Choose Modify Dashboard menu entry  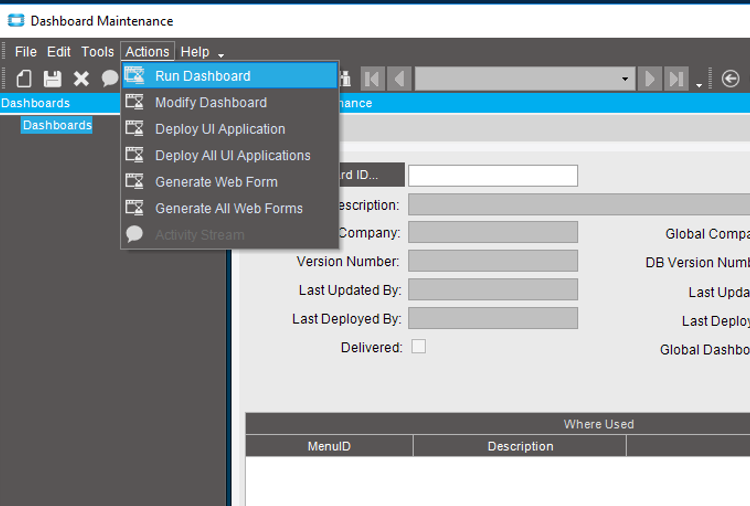pyautogui.click(x=210, y=102)
